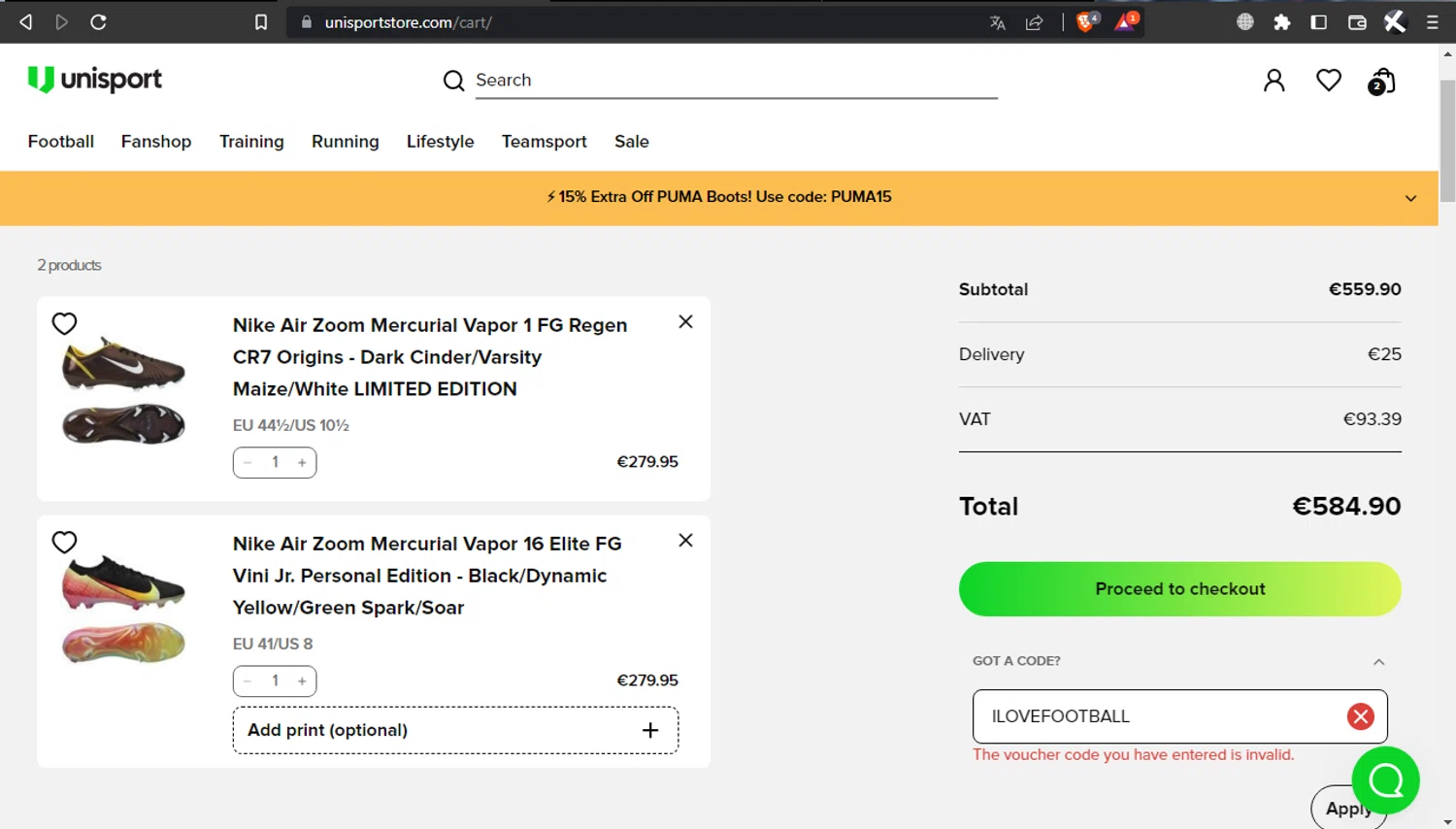This screenshot has height=829, width=1456.
Task: Decrease quantity of CR7 Origins boots
Action: tap(248, 462)
